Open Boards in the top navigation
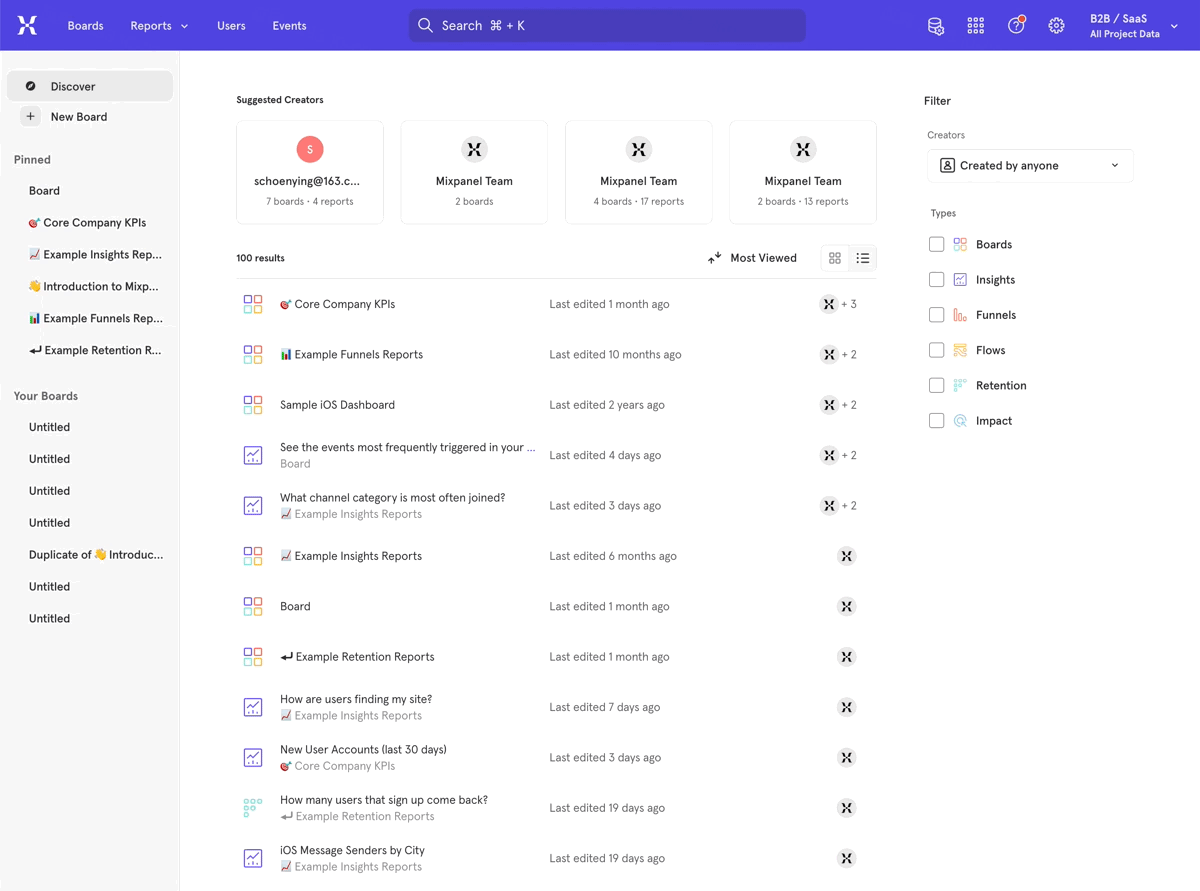1200x891 pixels. (x=85, y=26)
